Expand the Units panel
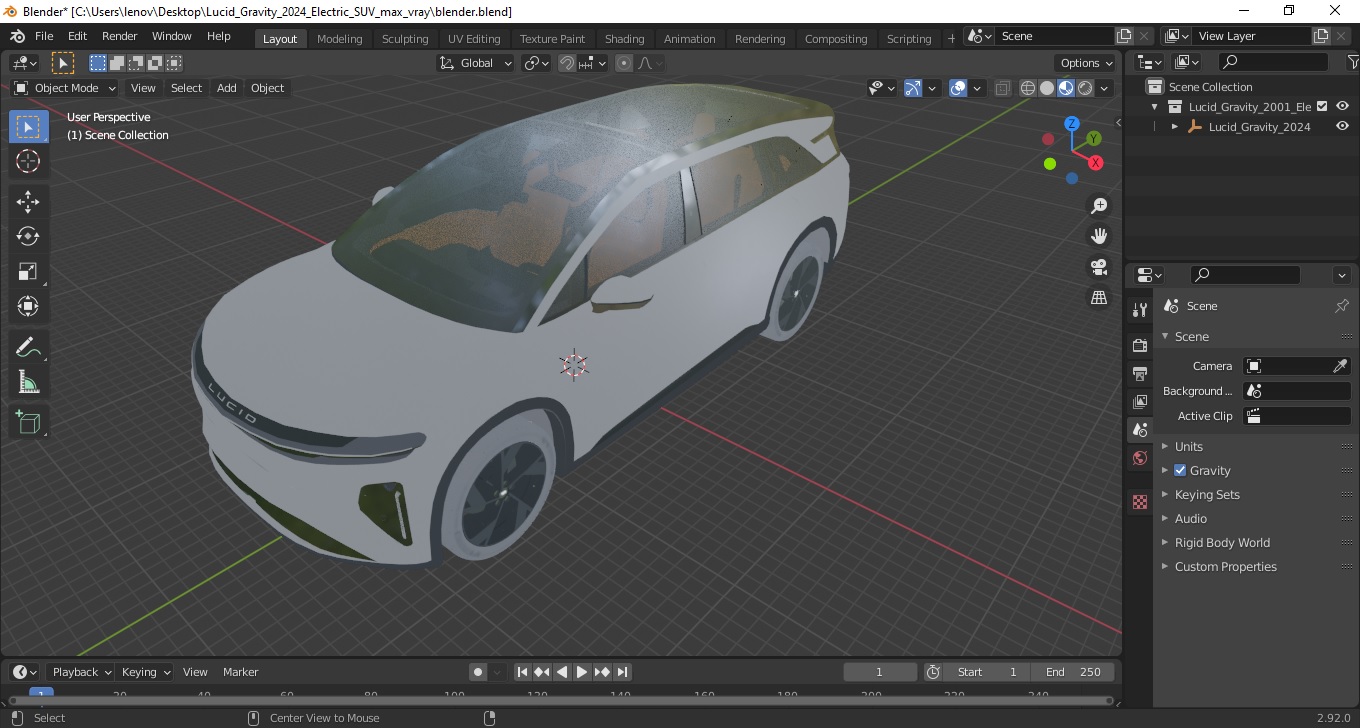The width and height of the screenshot is (1360, 728). 1189,446
